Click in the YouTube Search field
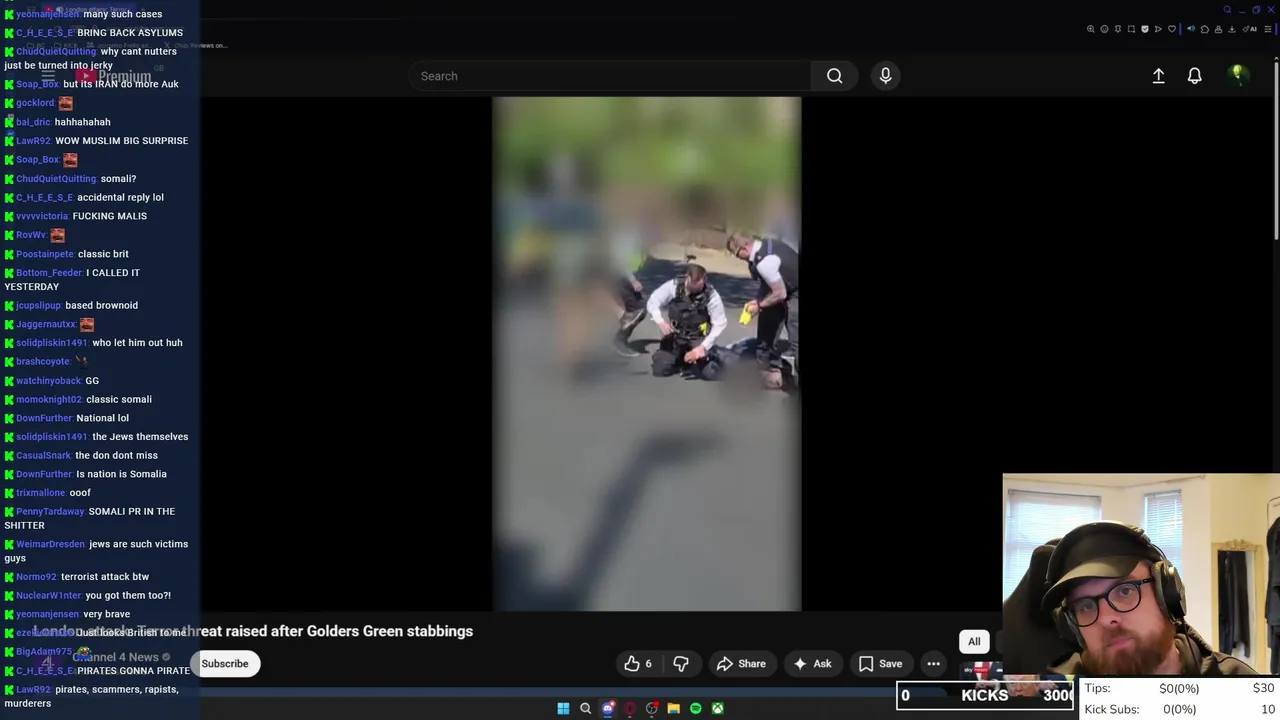Image resolution: width=1280 pixels, height=720 pixels. coord(610,76)
